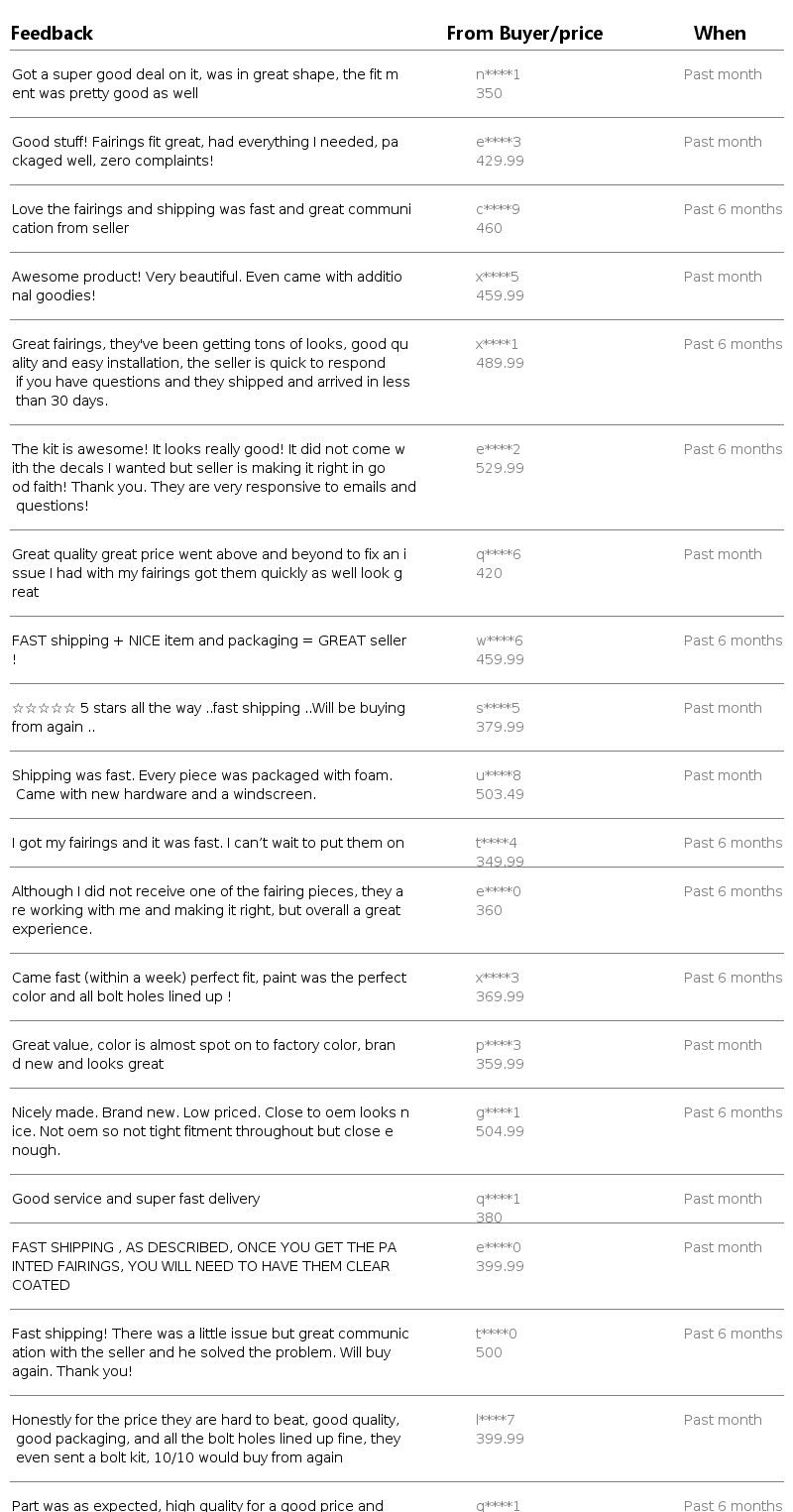
Task: Select the 'can't wait to put them on' review
Action: coord(208,843)
